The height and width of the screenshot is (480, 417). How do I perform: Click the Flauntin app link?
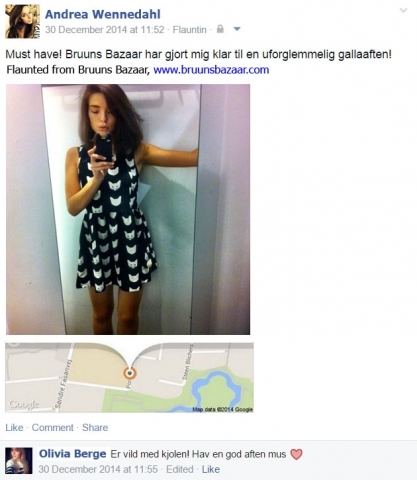pyautogui.click(x=190, y=30)
